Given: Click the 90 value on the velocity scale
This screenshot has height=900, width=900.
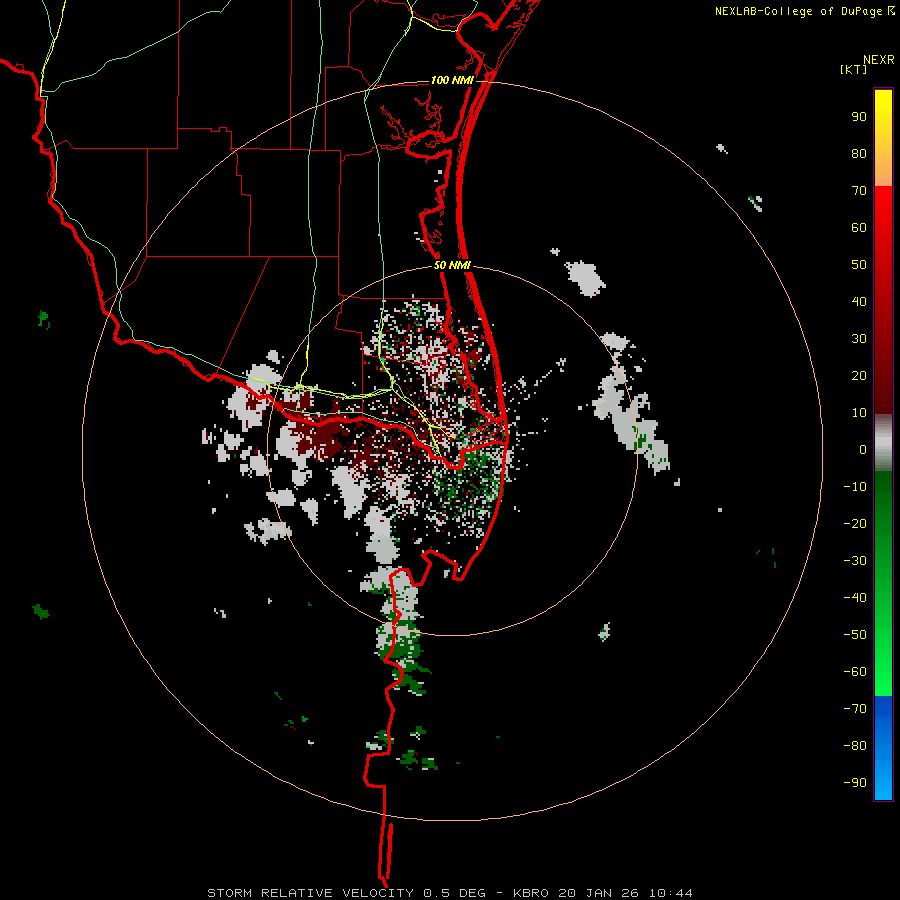Looking at the screenshot, I should [x=859, y=117].
